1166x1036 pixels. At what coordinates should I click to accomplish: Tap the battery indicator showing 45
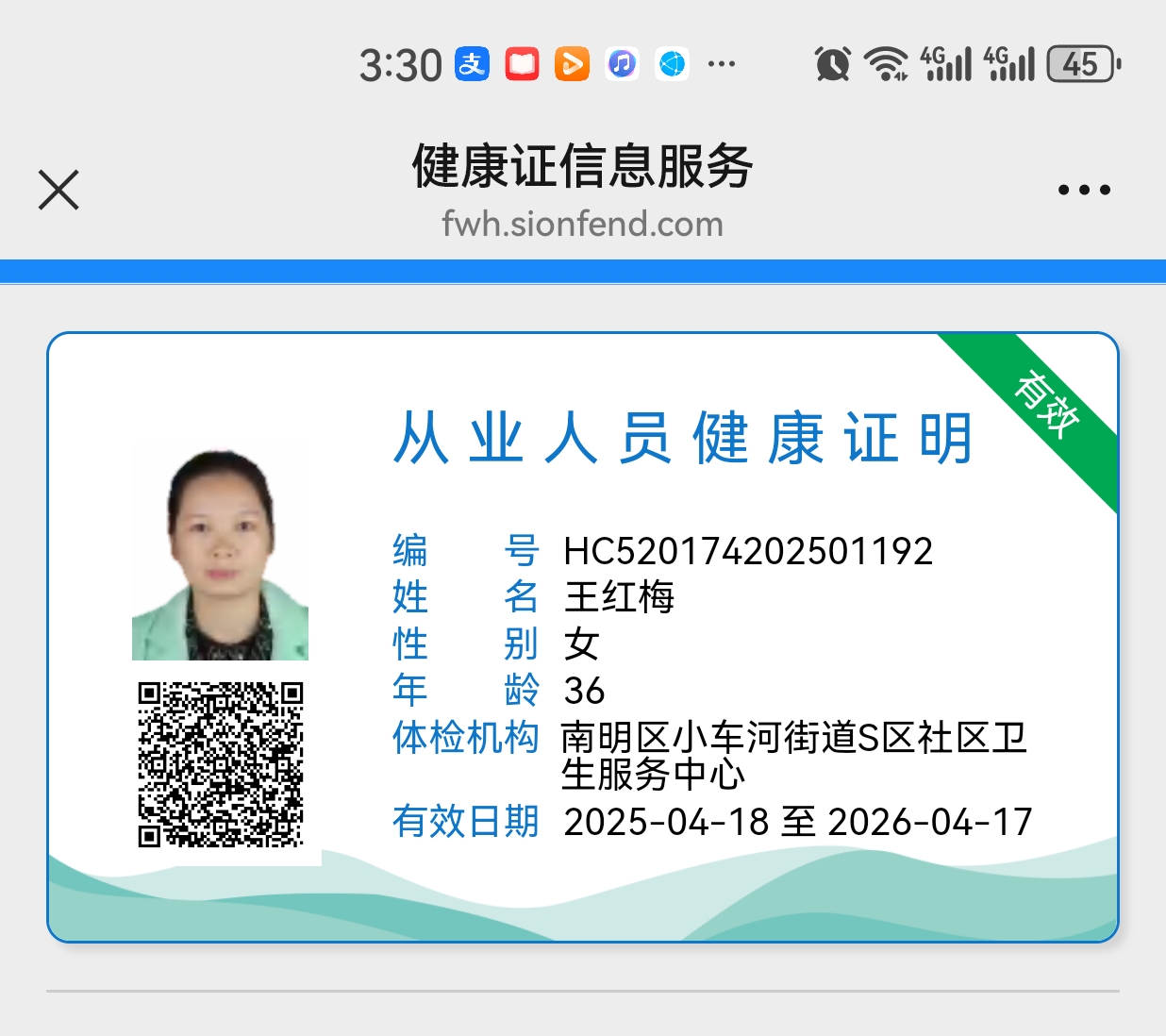point(1083,64)
